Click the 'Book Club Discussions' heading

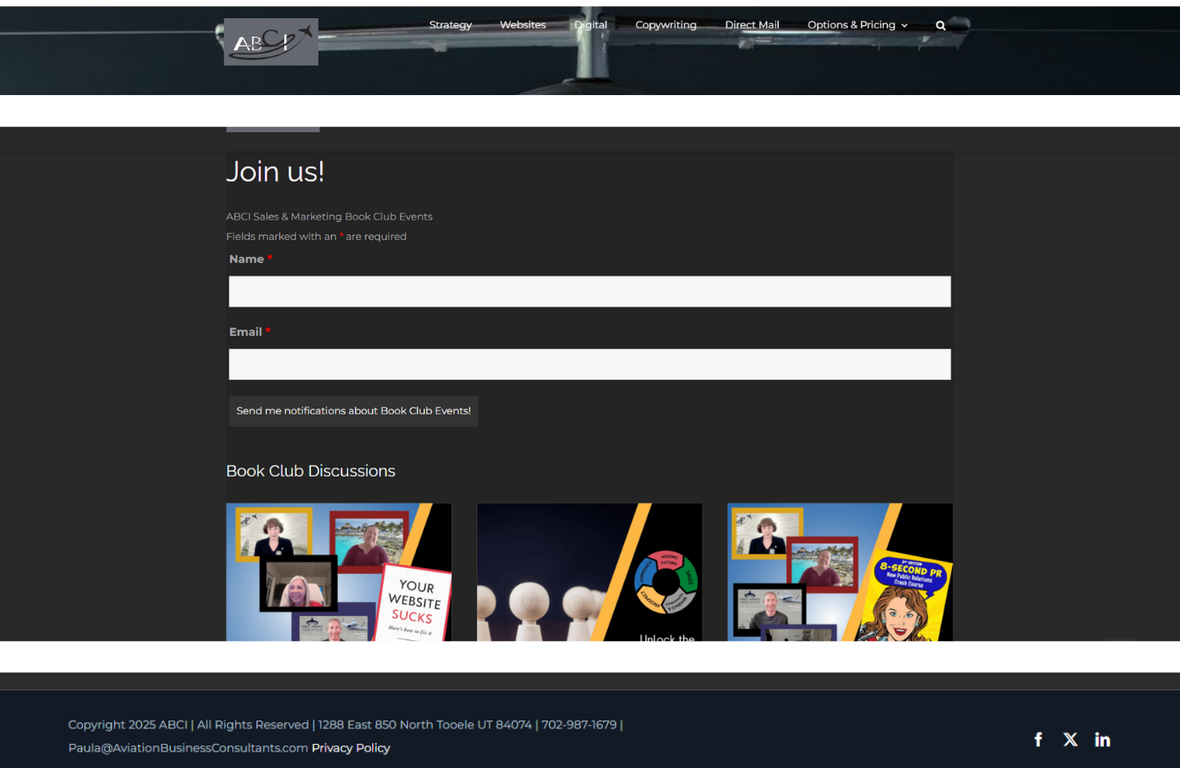click(x=311, y=471)
